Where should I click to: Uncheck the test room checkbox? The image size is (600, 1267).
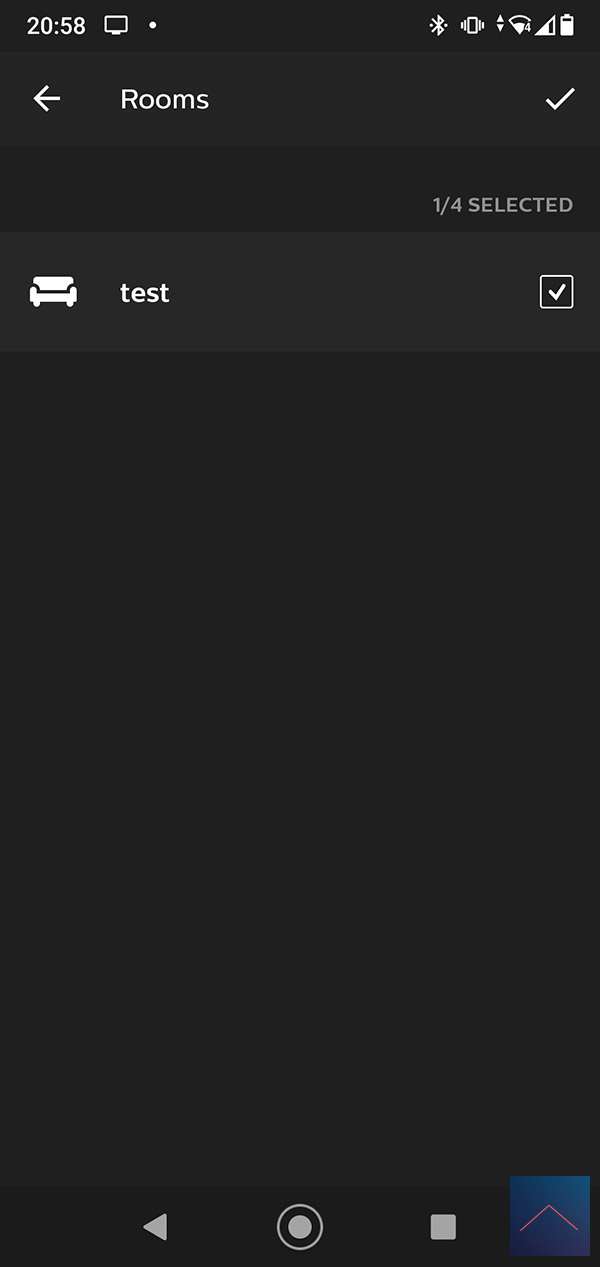(x=557, y=292)
